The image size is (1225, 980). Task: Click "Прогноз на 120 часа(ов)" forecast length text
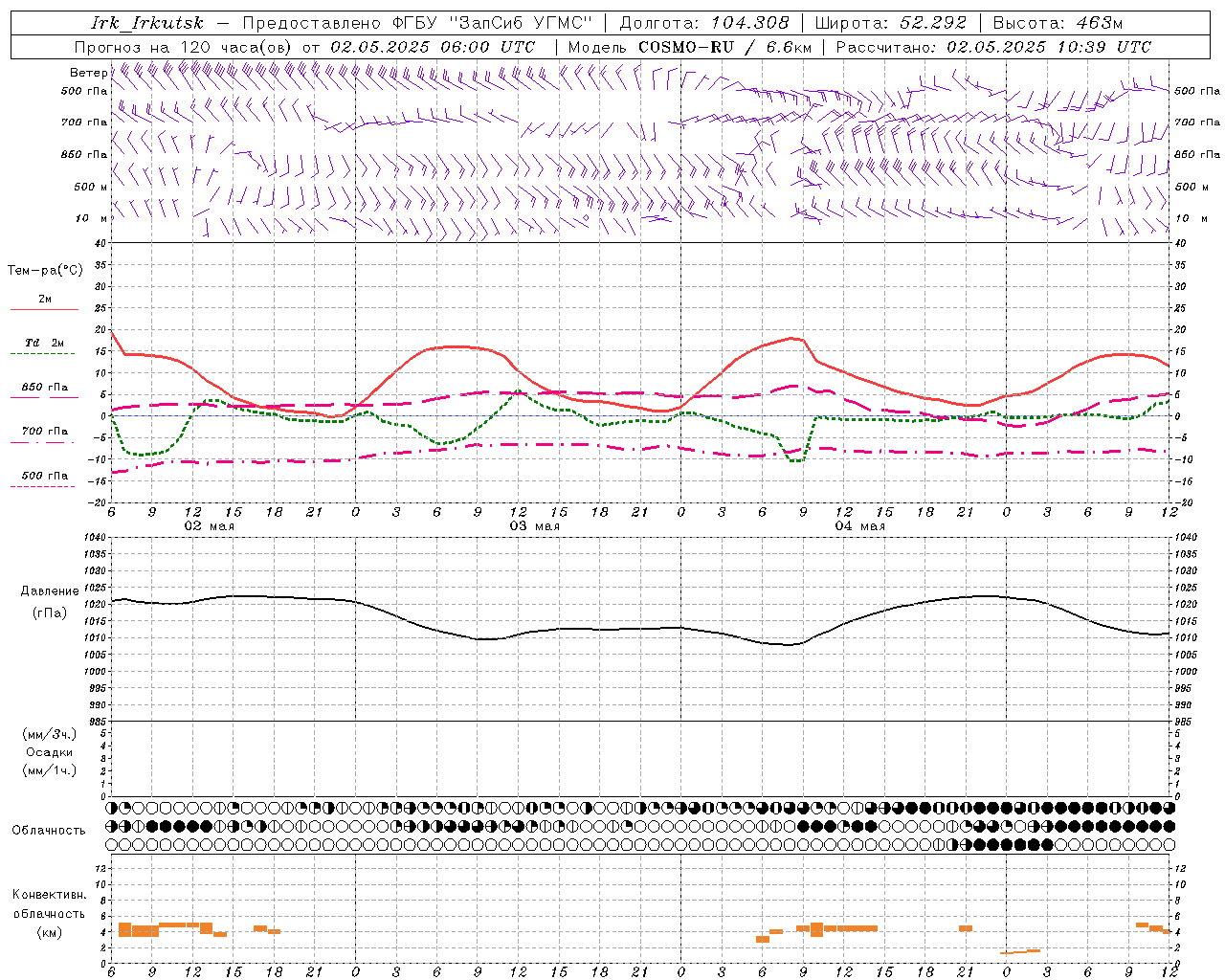pyautogui.click(x=185, y=47)
